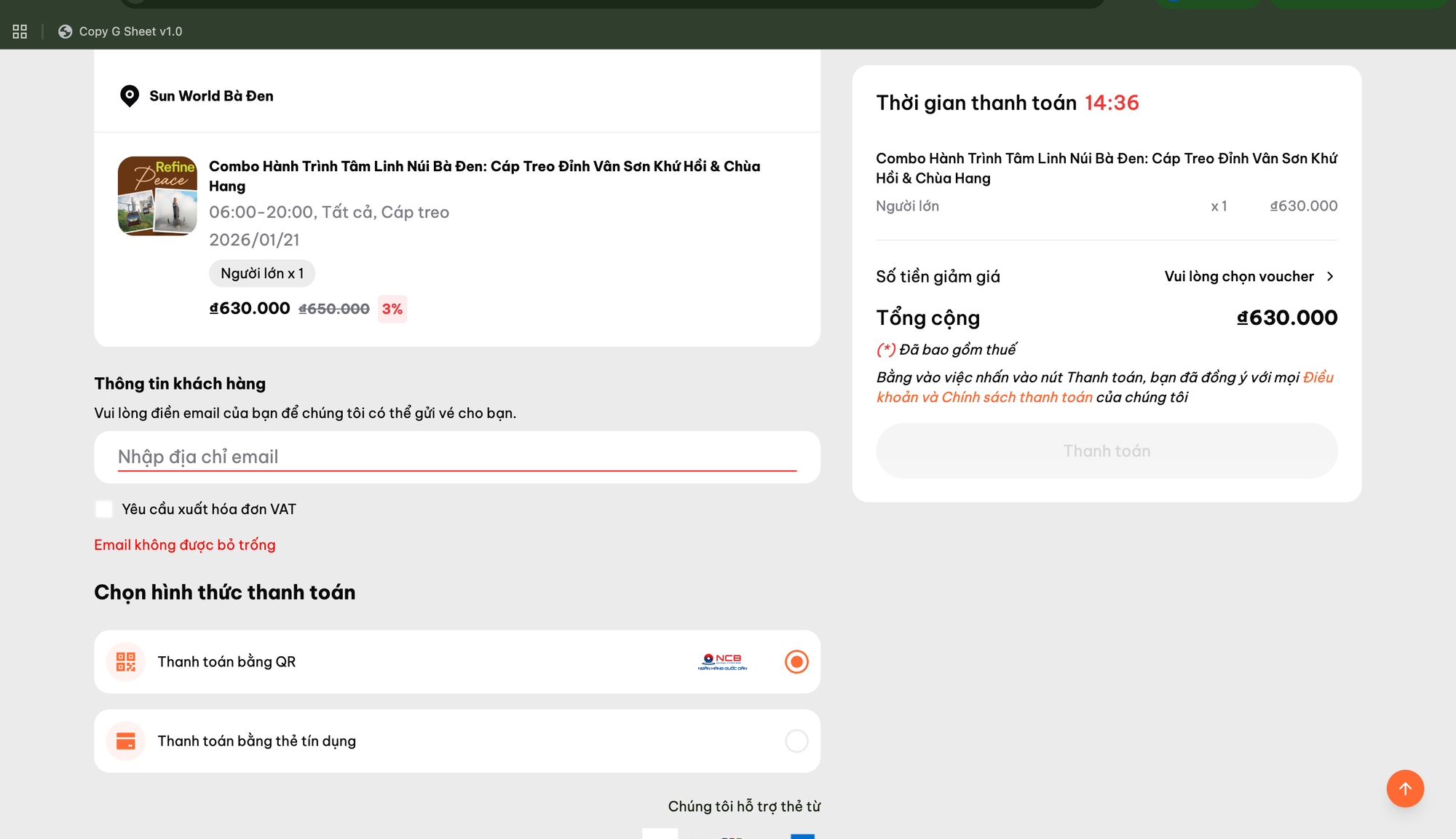Screen dimensions: 1456x839
Task: Click the email address input field
Action: click(x=456, y=457)
